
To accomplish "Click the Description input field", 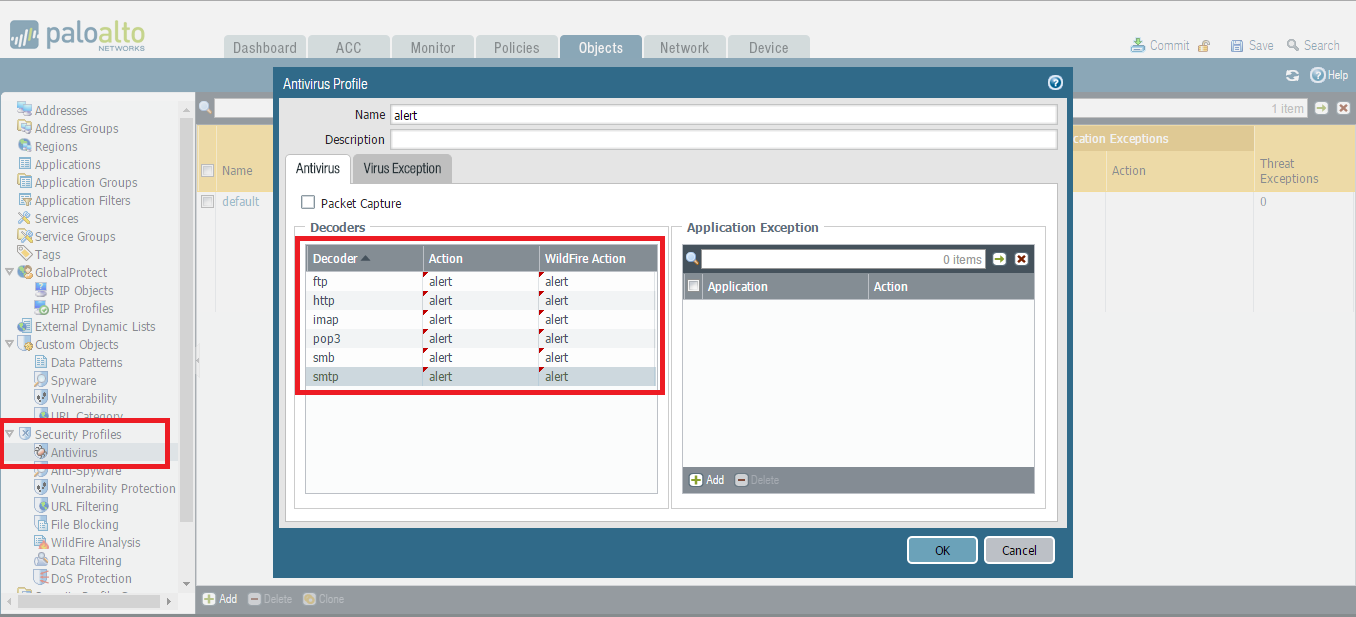I will [723, 139].
